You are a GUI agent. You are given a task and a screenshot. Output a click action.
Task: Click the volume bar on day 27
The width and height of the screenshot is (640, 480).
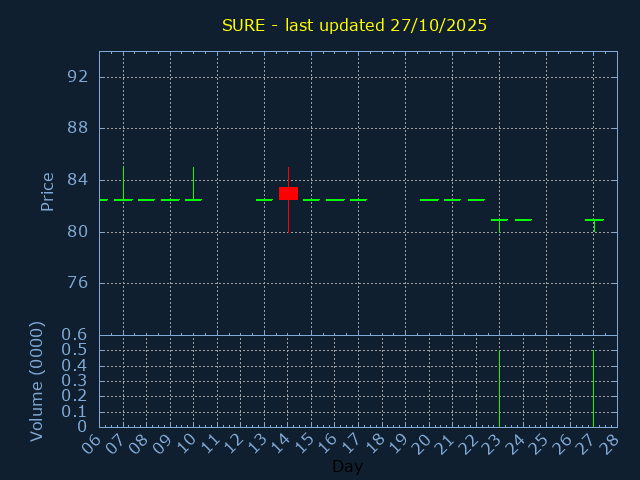click(x=593, y=388)
